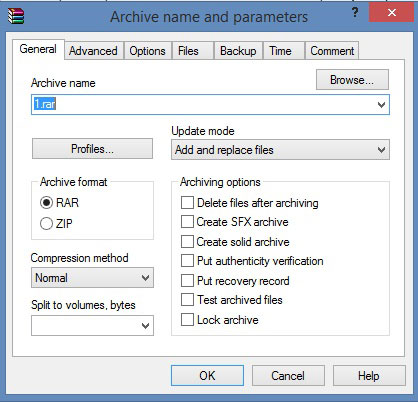
Task: Confirm with the OK button
Action: click(x=207, y=376)
